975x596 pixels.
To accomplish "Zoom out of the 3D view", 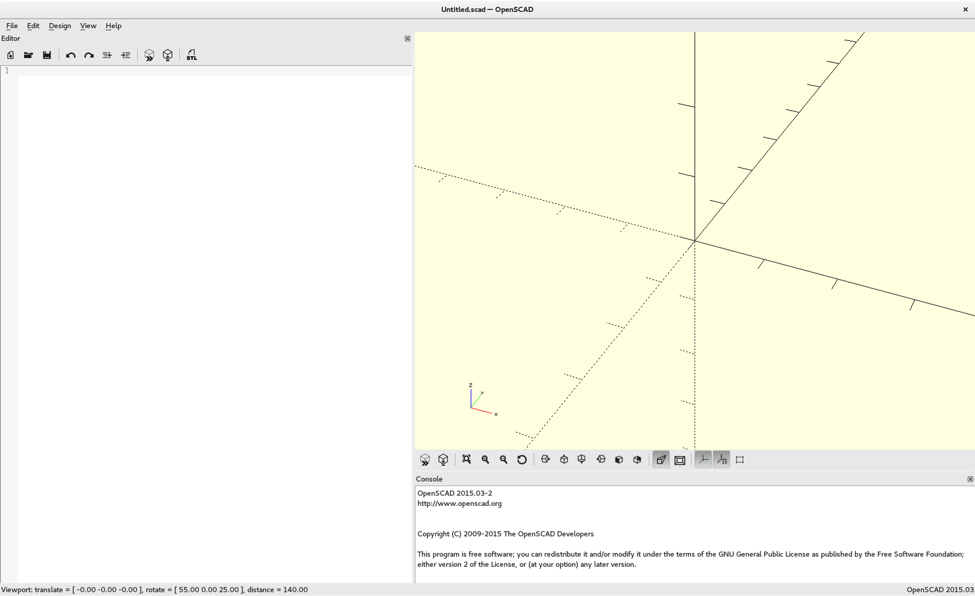I will click(504, 460).
